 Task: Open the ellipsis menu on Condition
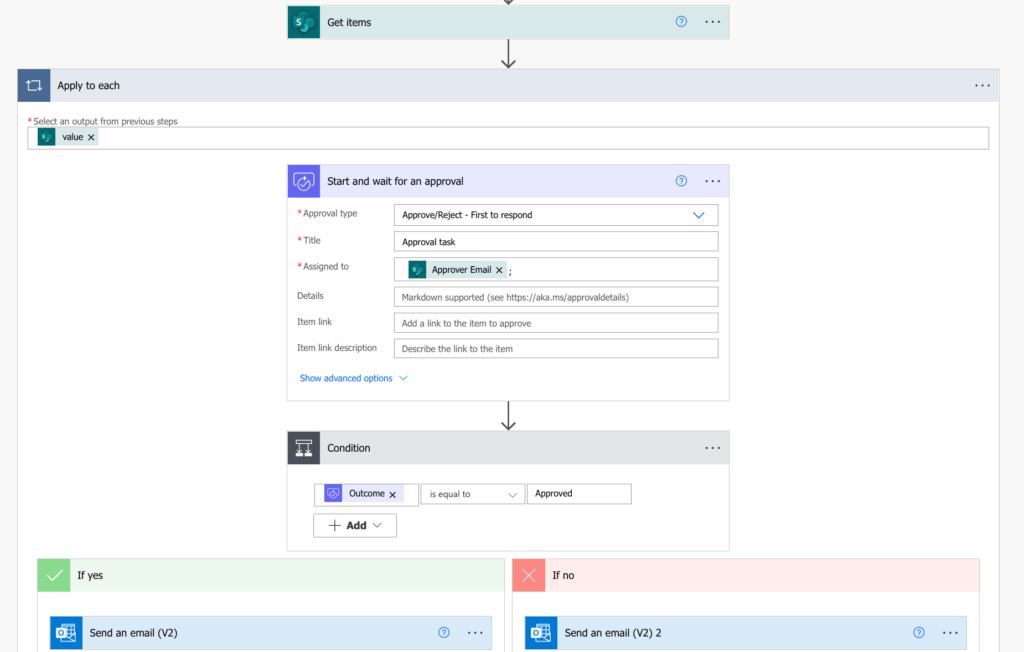click(x=712, y=447)
